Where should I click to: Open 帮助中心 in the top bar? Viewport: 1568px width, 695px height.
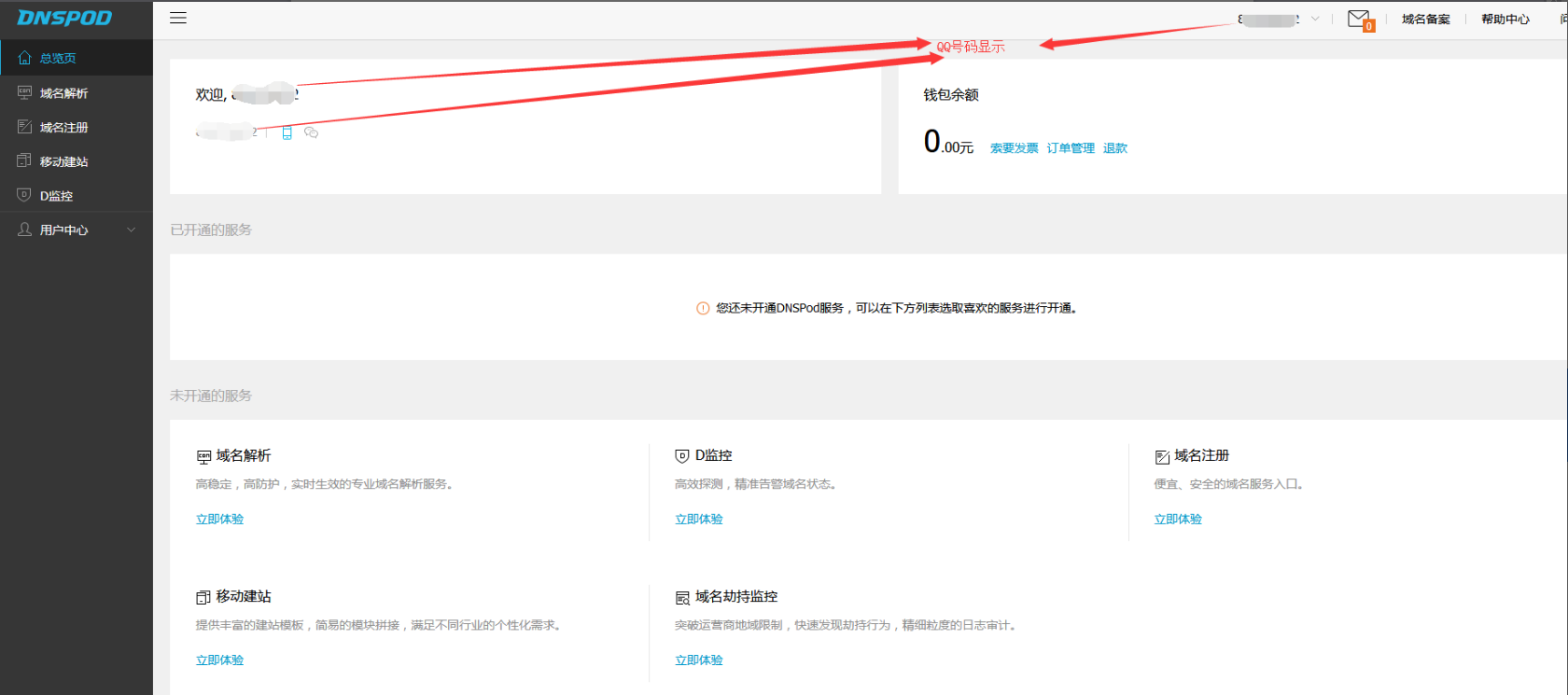[x=1505, y=19]
